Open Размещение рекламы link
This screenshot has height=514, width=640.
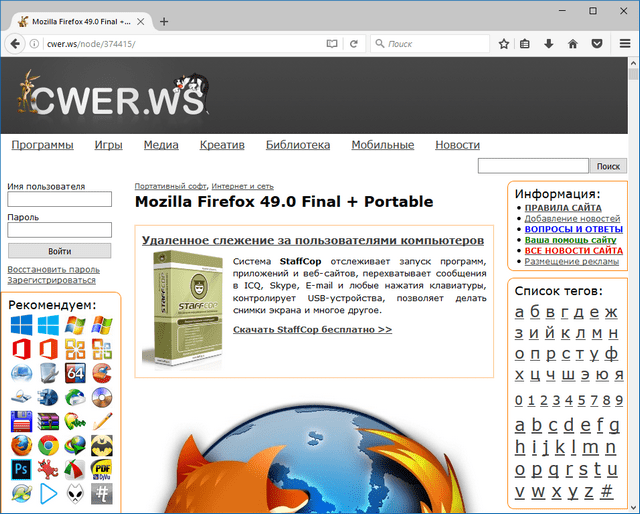[x=571, y=261]
